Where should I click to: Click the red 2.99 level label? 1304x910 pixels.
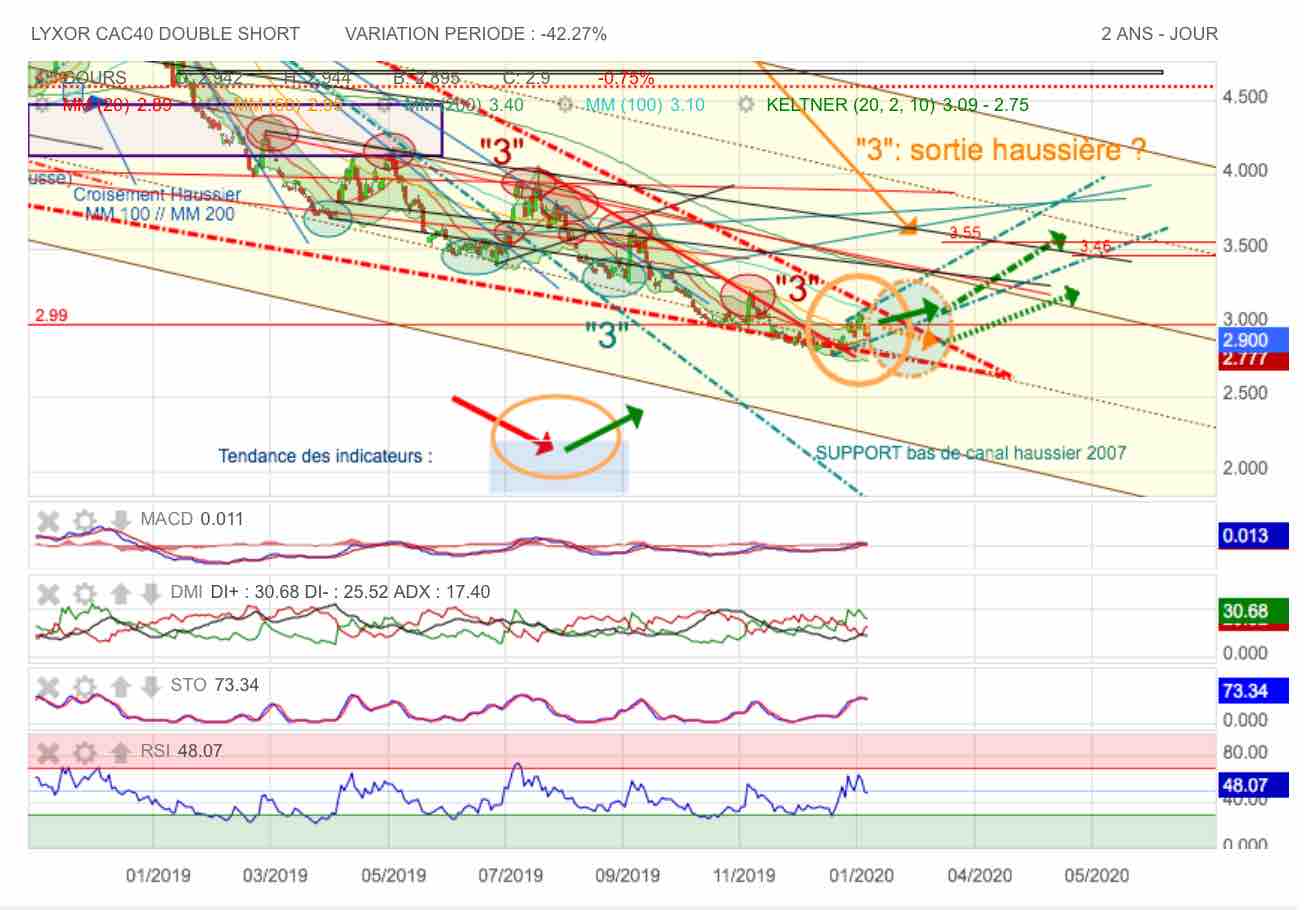pyautogui.click(x=50, y=316)
